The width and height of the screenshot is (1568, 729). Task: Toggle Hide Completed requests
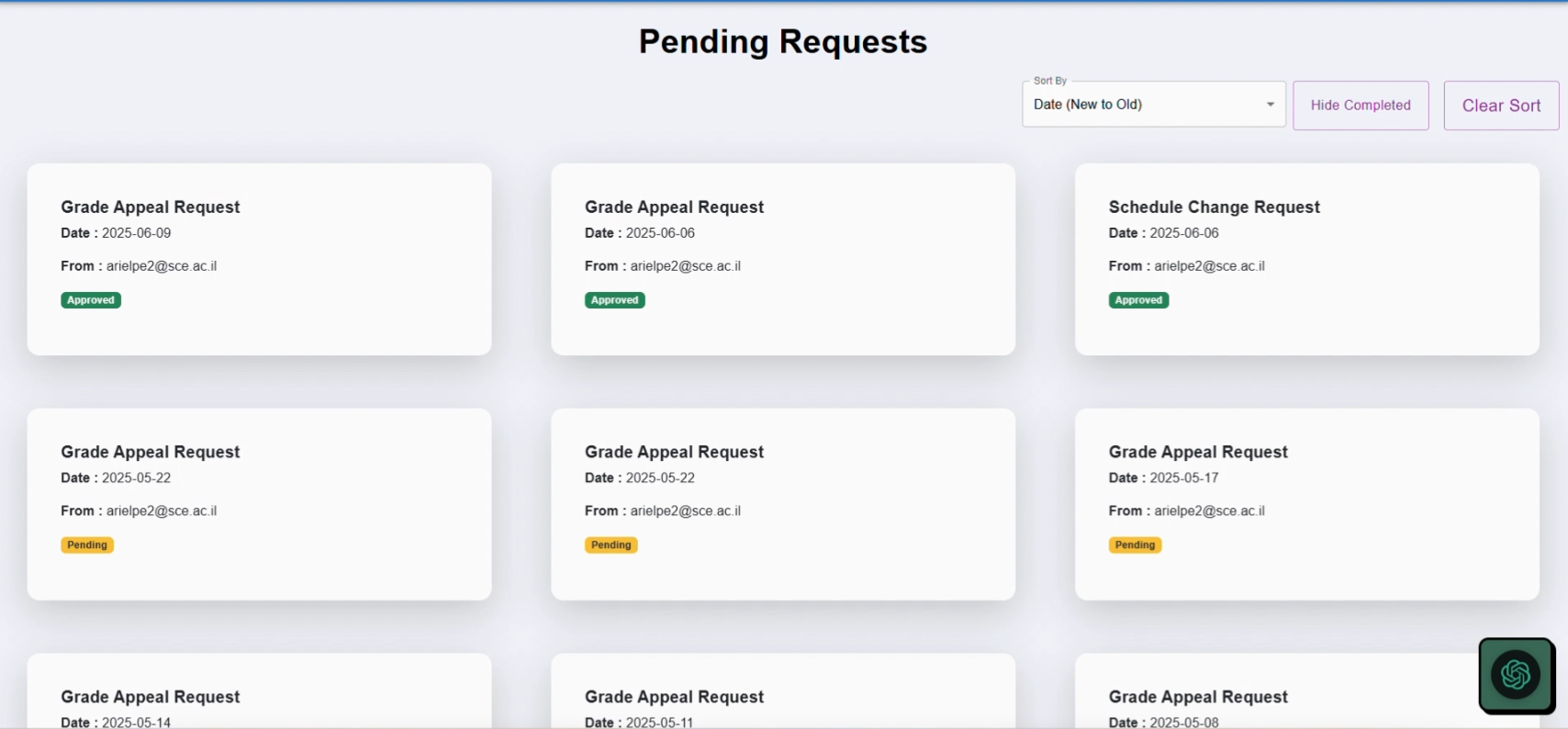(x=1360, y=106)
